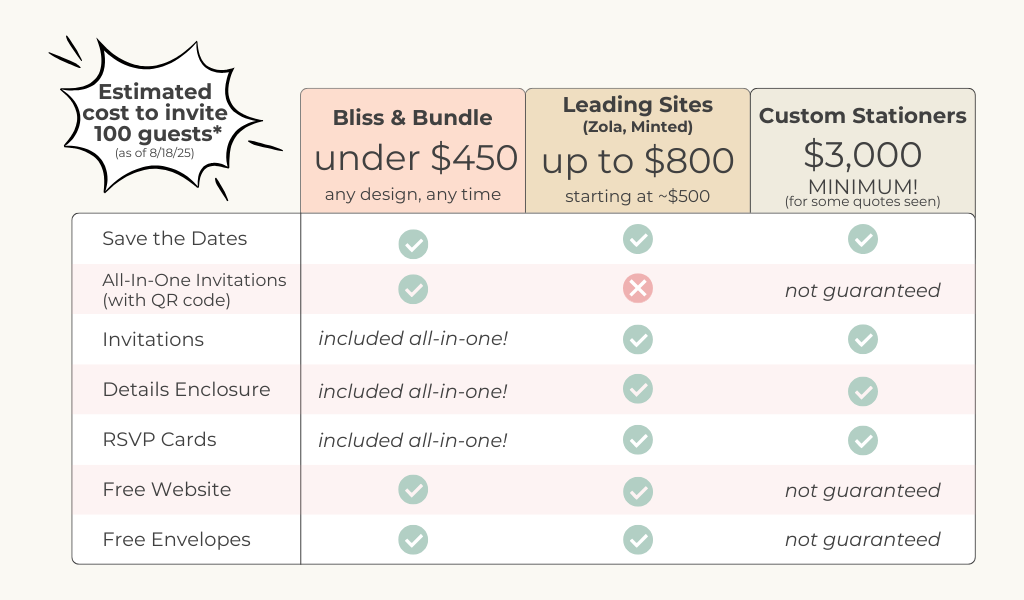Select the Bliss & Bundle column header
The height and width of the screenshot is (600, 1024).
coord(413,117)
